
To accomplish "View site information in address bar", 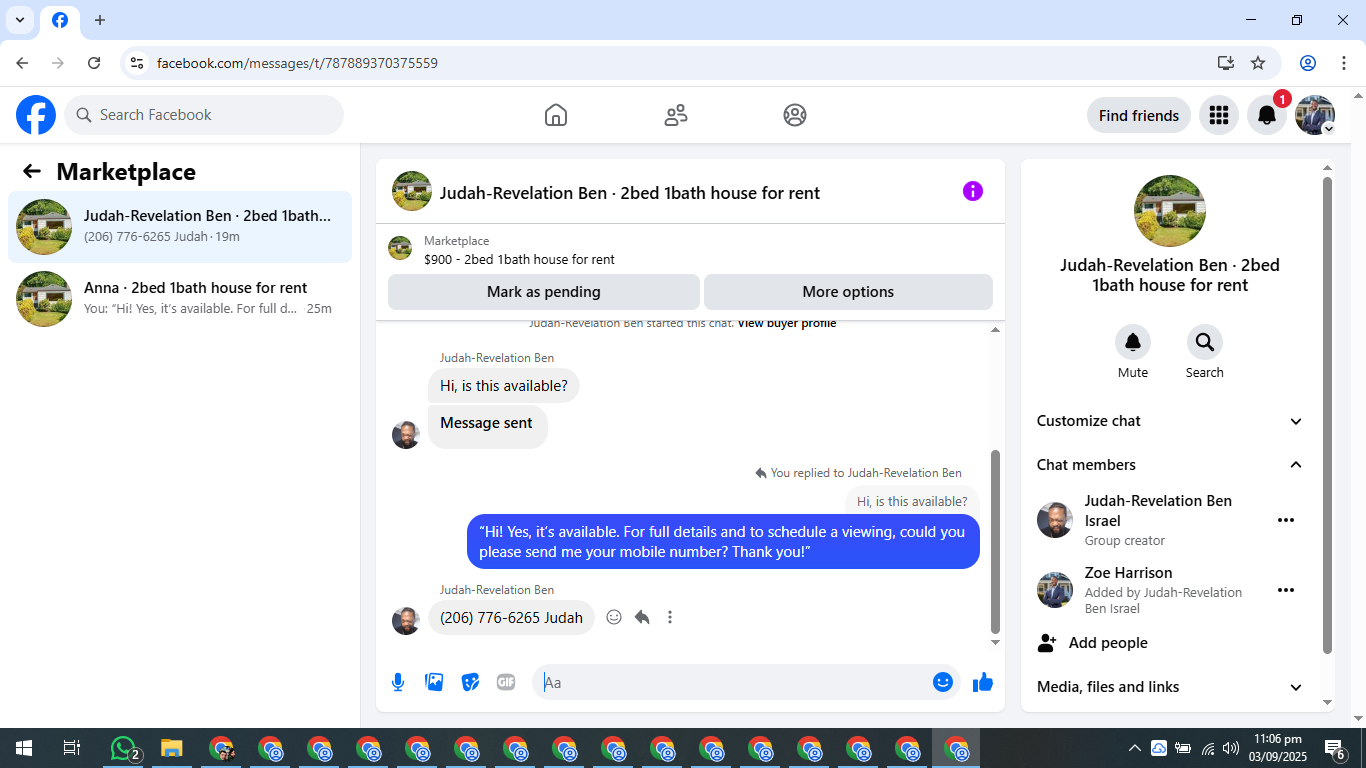I will [x=137, y=63].
